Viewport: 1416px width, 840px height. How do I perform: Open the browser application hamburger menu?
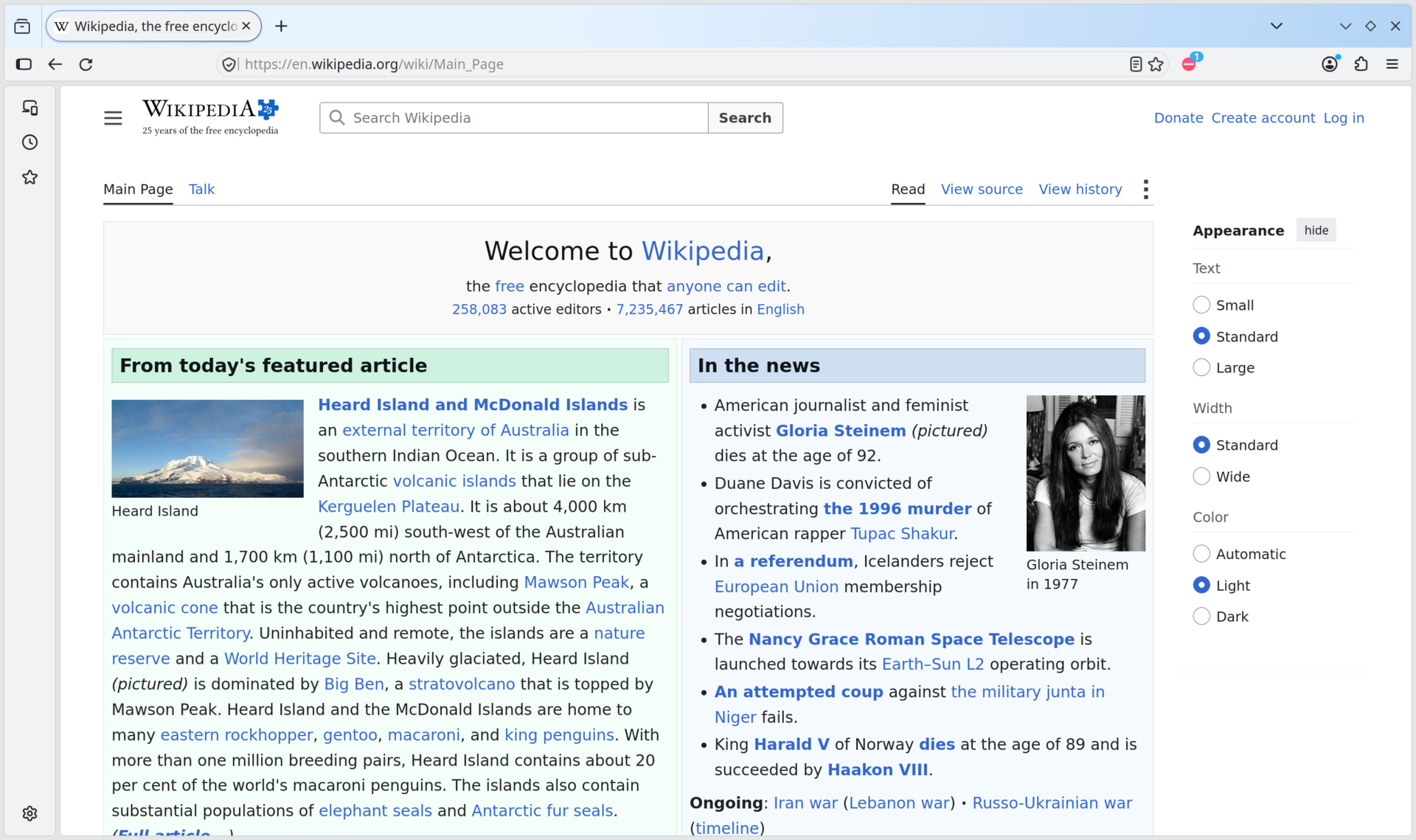(x=1392, y=64)
